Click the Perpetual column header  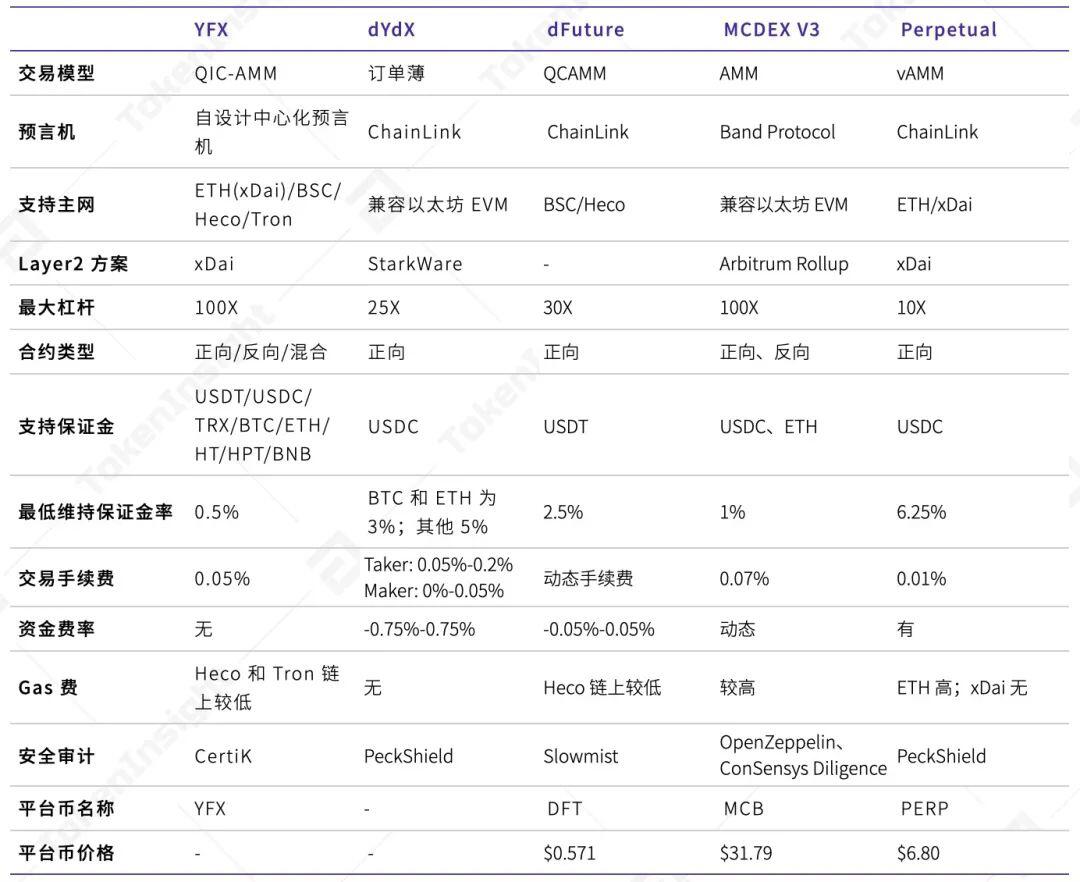(x=948, y=30)
